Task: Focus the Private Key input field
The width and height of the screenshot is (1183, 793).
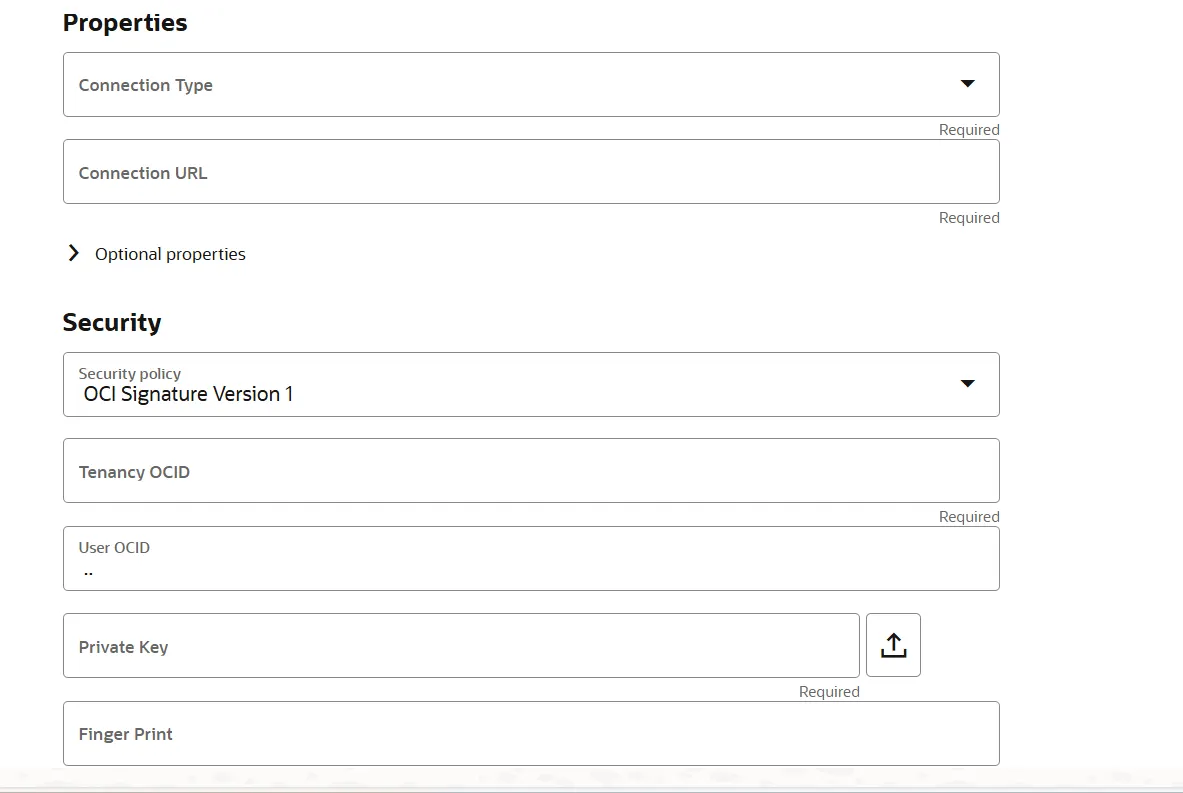Action: point(460,645)
